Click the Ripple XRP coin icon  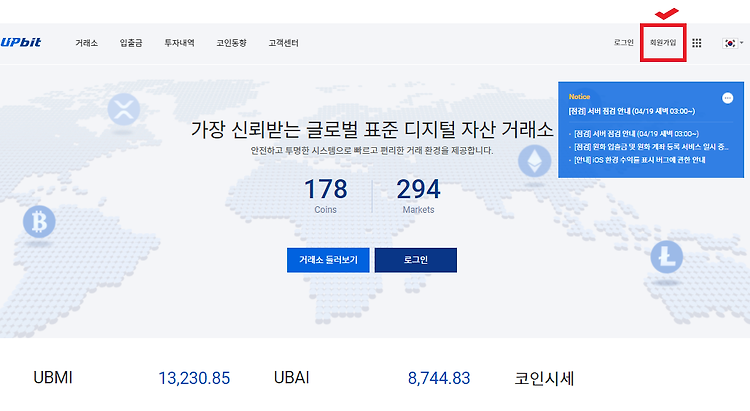[x=123, y=109]
